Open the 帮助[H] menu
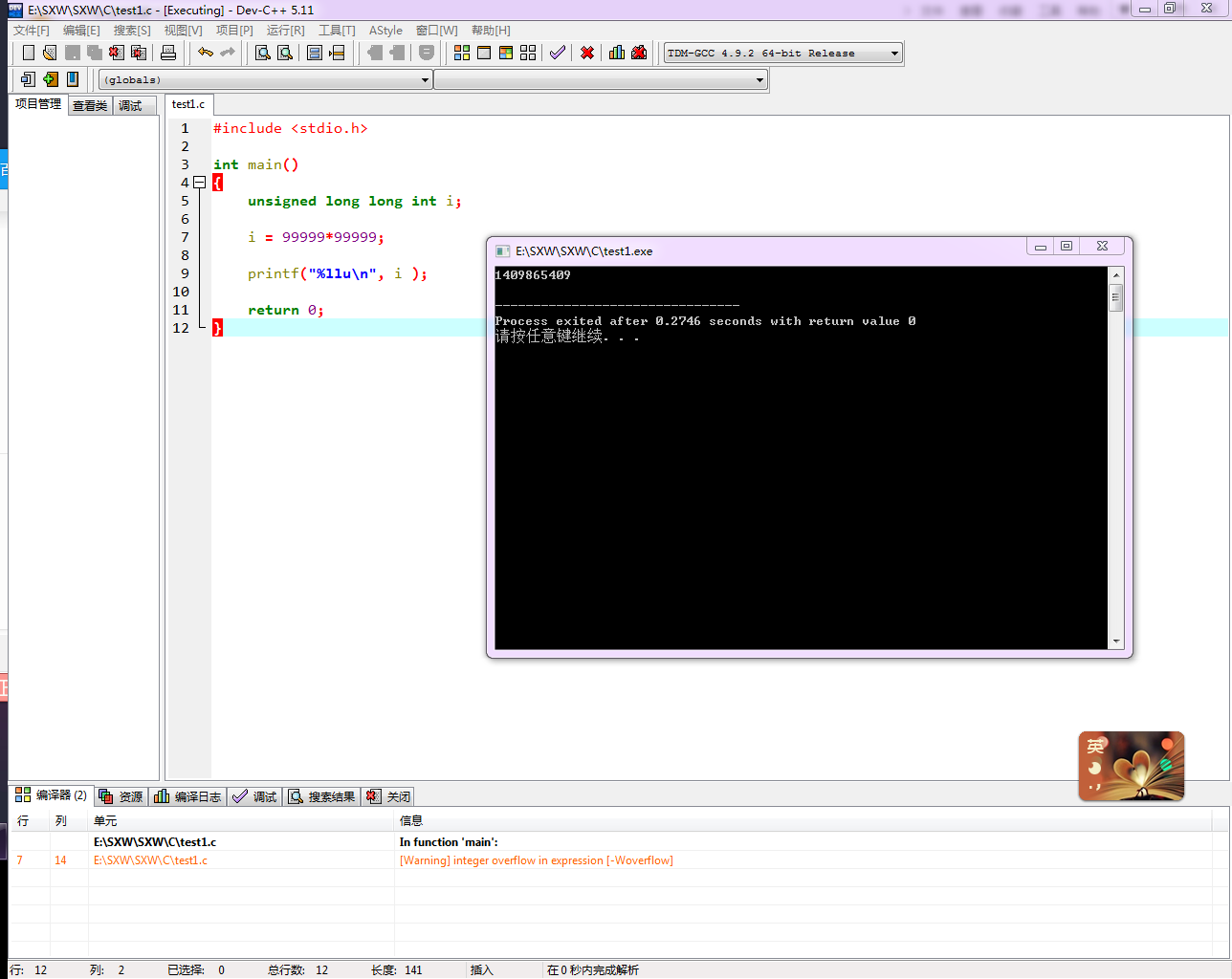 pos(491,31)
